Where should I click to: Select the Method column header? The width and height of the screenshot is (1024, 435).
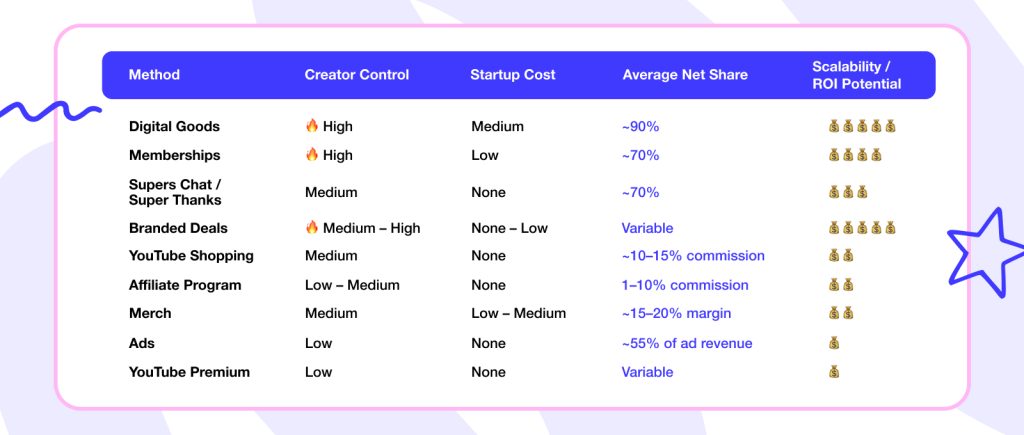coord(154,75)
